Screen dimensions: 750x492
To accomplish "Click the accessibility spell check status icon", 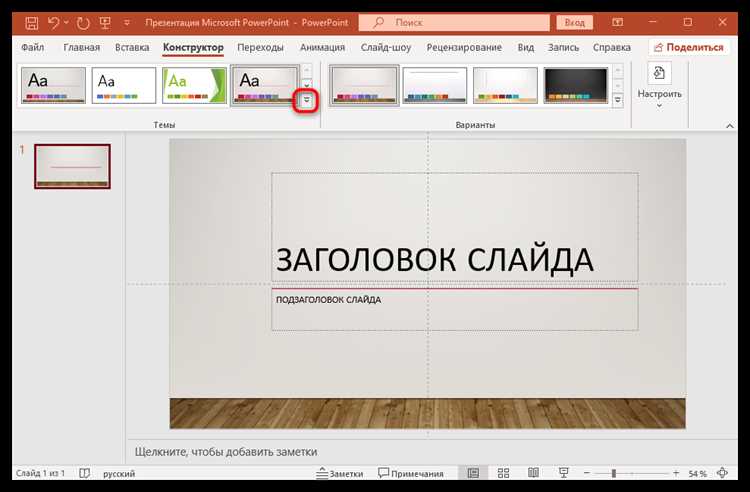I will pos(84,473).
